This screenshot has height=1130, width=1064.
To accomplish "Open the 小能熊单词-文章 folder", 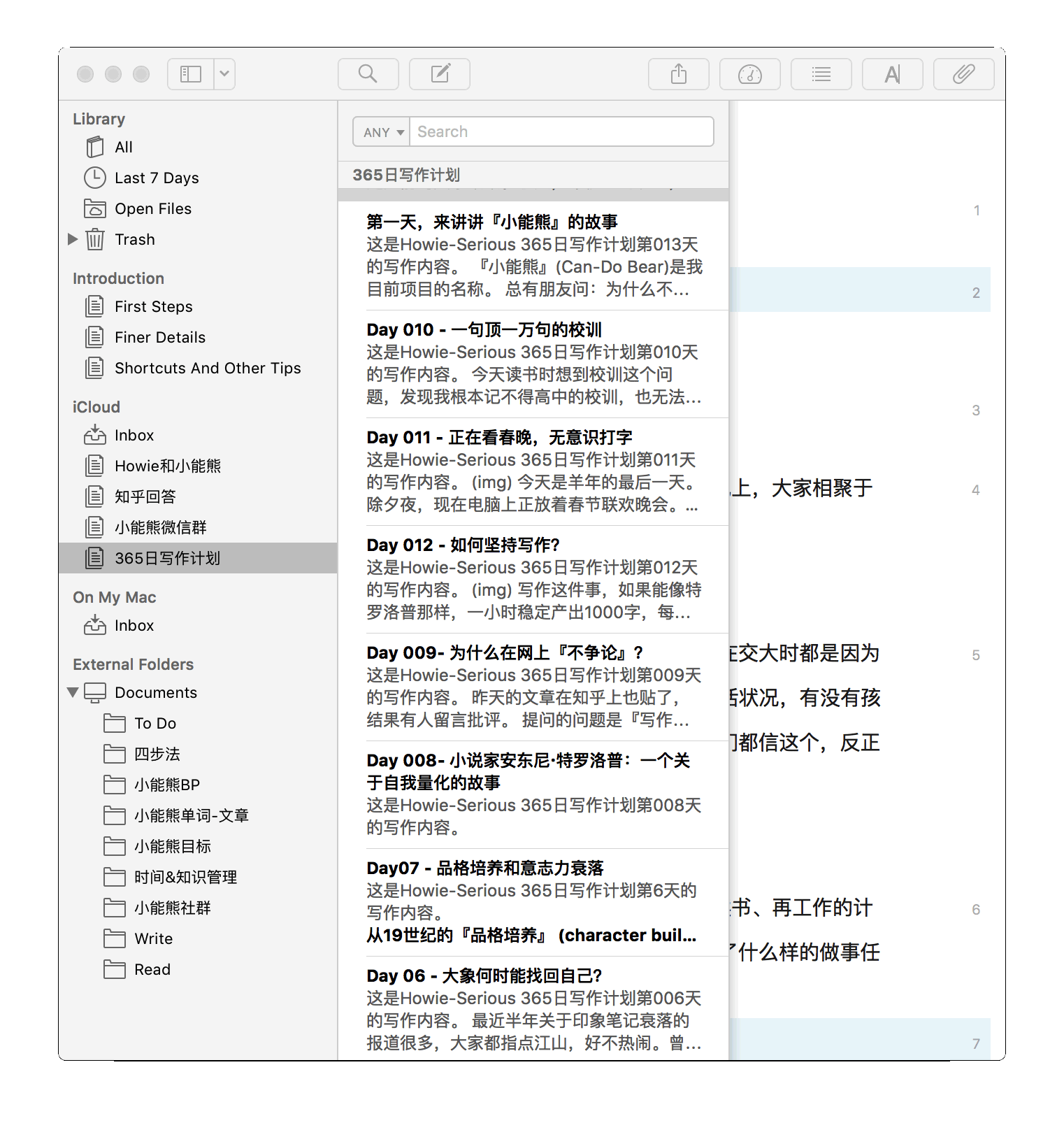I will [x=198, y=815].
